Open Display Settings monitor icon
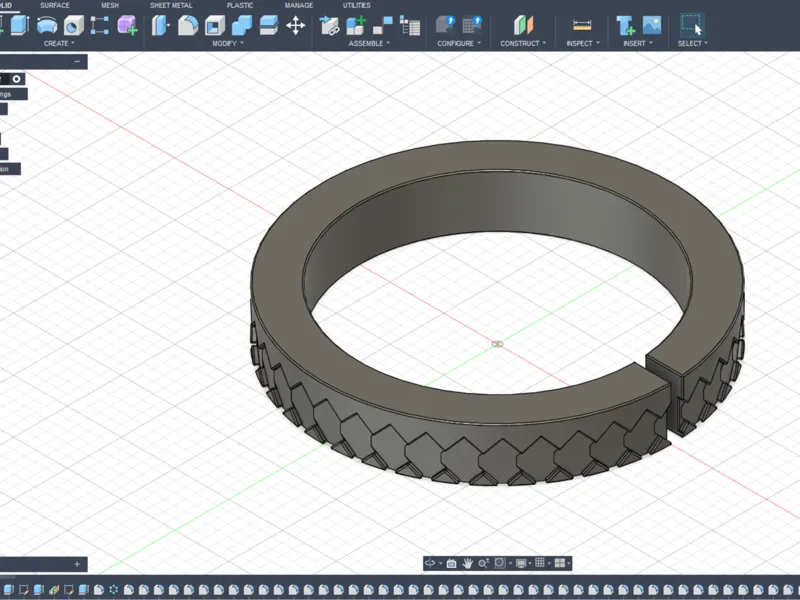 pyautogui.click(x=521, y=563)
